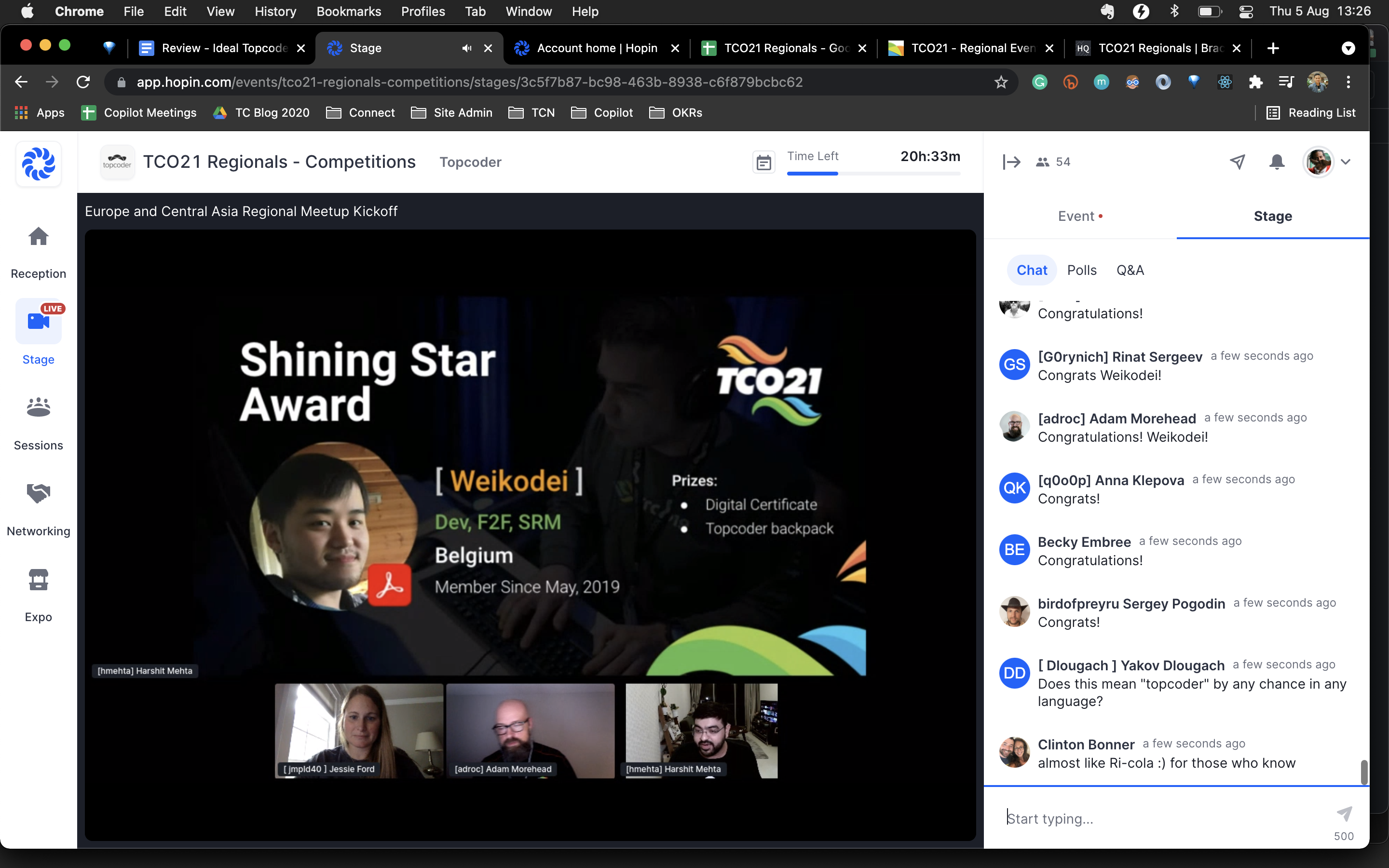
Task: Show the 54 attendees people icon
Action: [1042, 162]
